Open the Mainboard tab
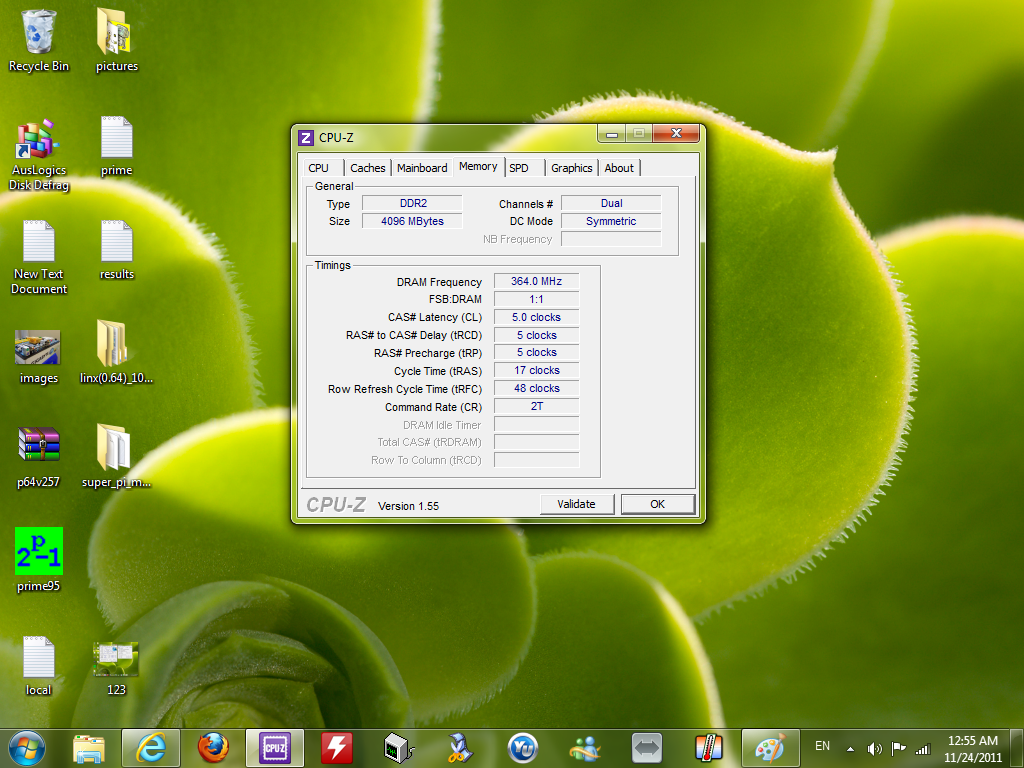This screenshot has width=1024, height=768. (x=422, y=168)
